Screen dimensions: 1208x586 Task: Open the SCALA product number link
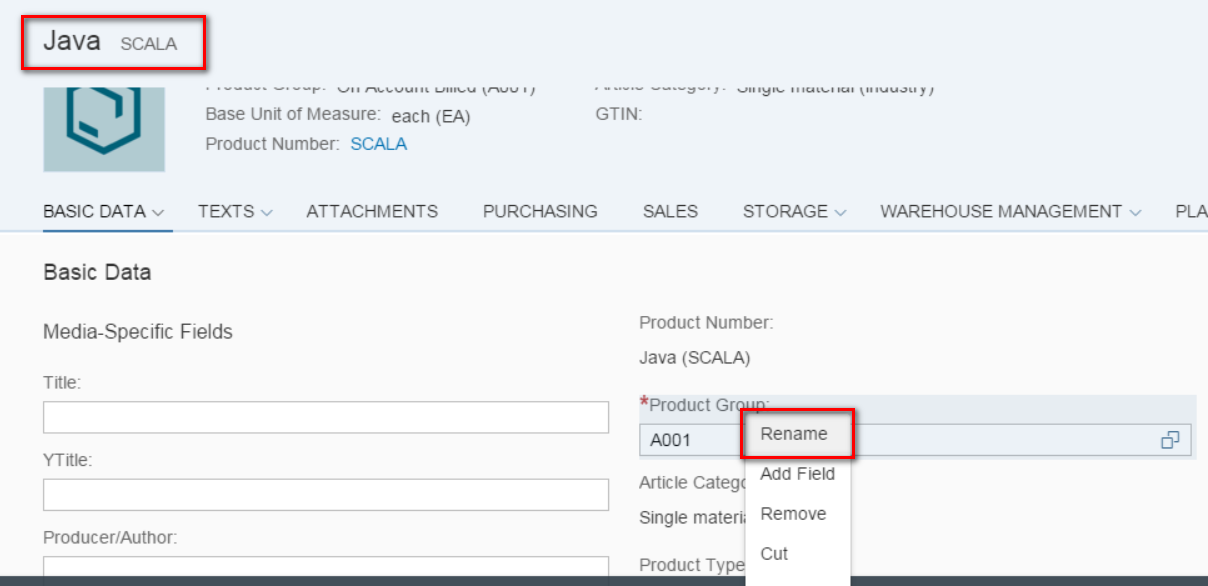click(x=378, y=144)
